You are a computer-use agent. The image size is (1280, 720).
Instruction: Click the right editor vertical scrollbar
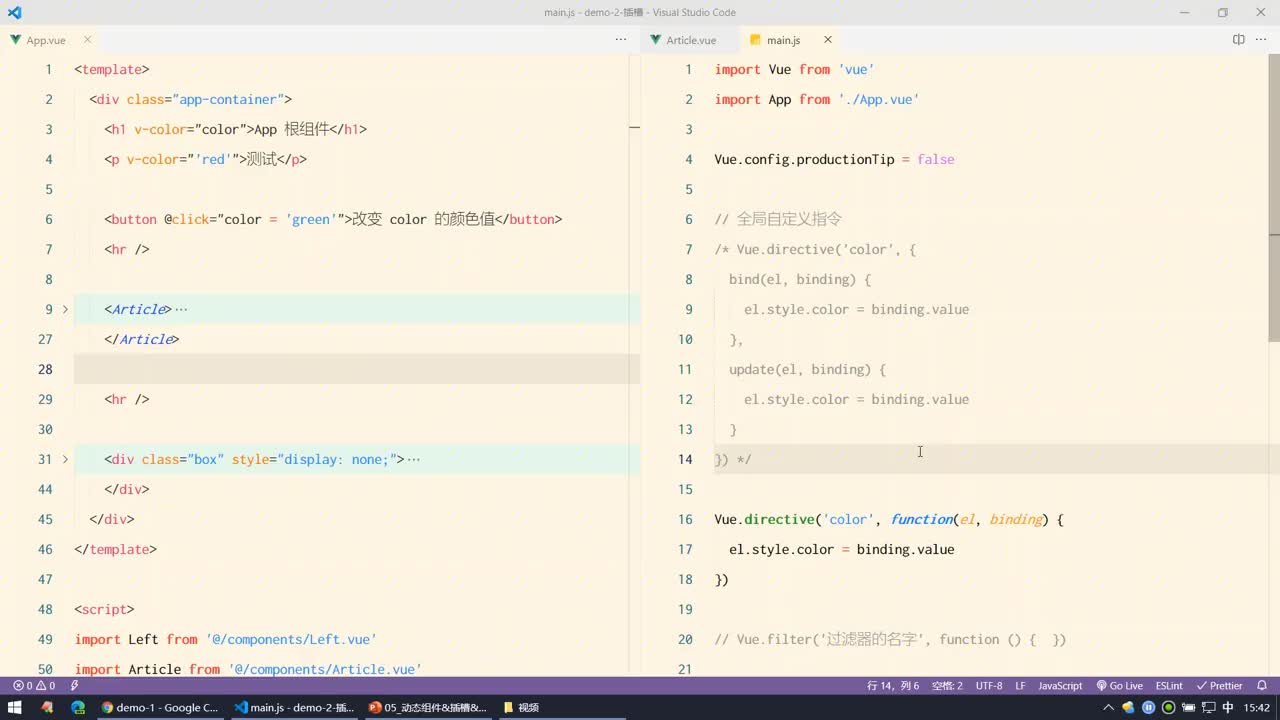pyautogui.click(x=1274, y=197)
